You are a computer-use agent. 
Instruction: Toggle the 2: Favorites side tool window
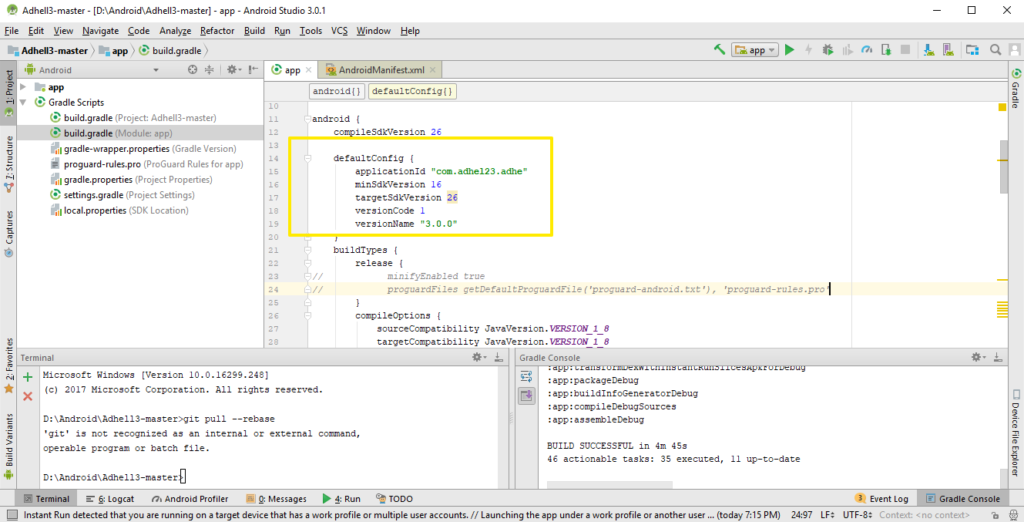pos(8,366)
